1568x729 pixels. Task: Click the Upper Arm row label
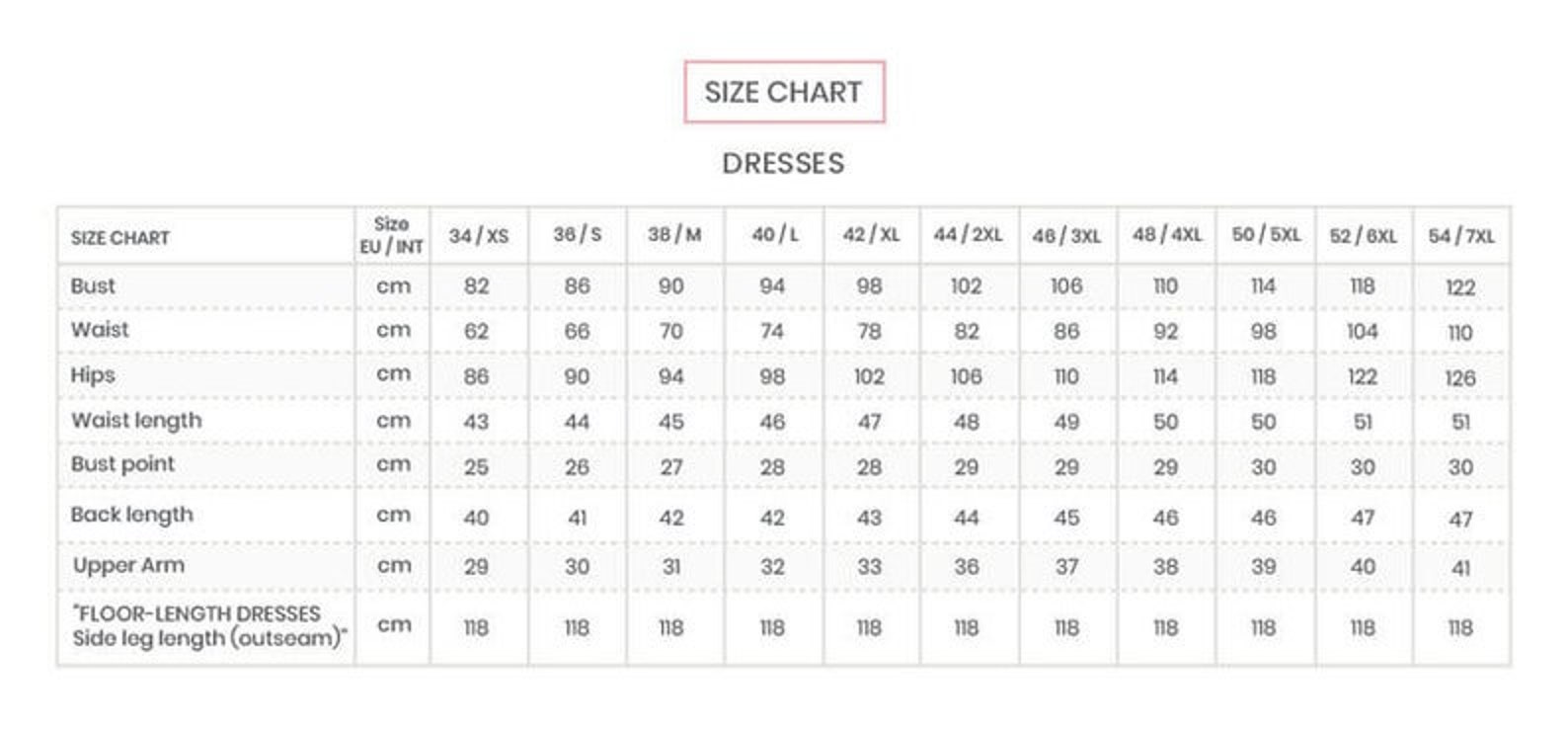coord(128,565)
